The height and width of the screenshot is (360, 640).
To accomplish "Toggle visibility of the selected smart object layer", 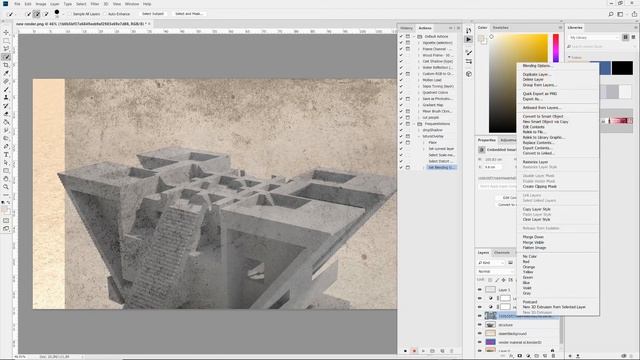I will pos(480,316).
